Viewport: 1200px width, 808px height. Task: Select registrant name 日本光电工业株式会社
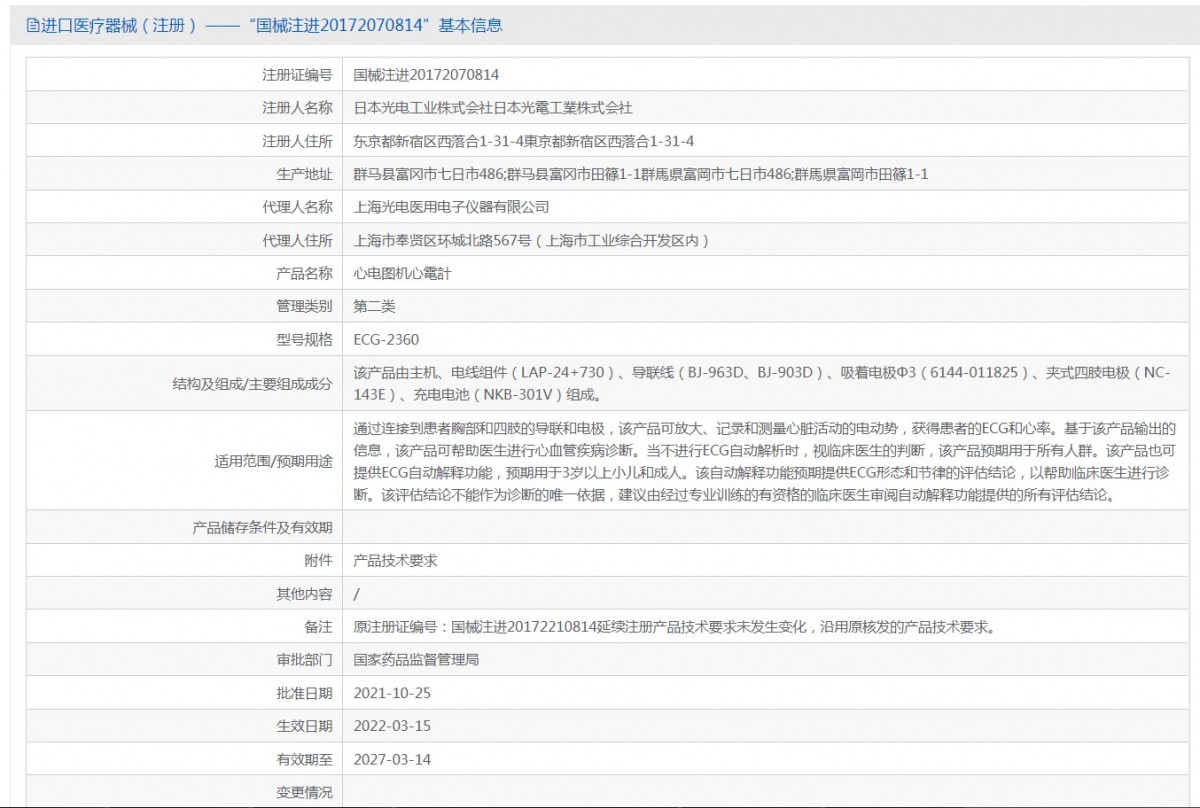point(424,108)
